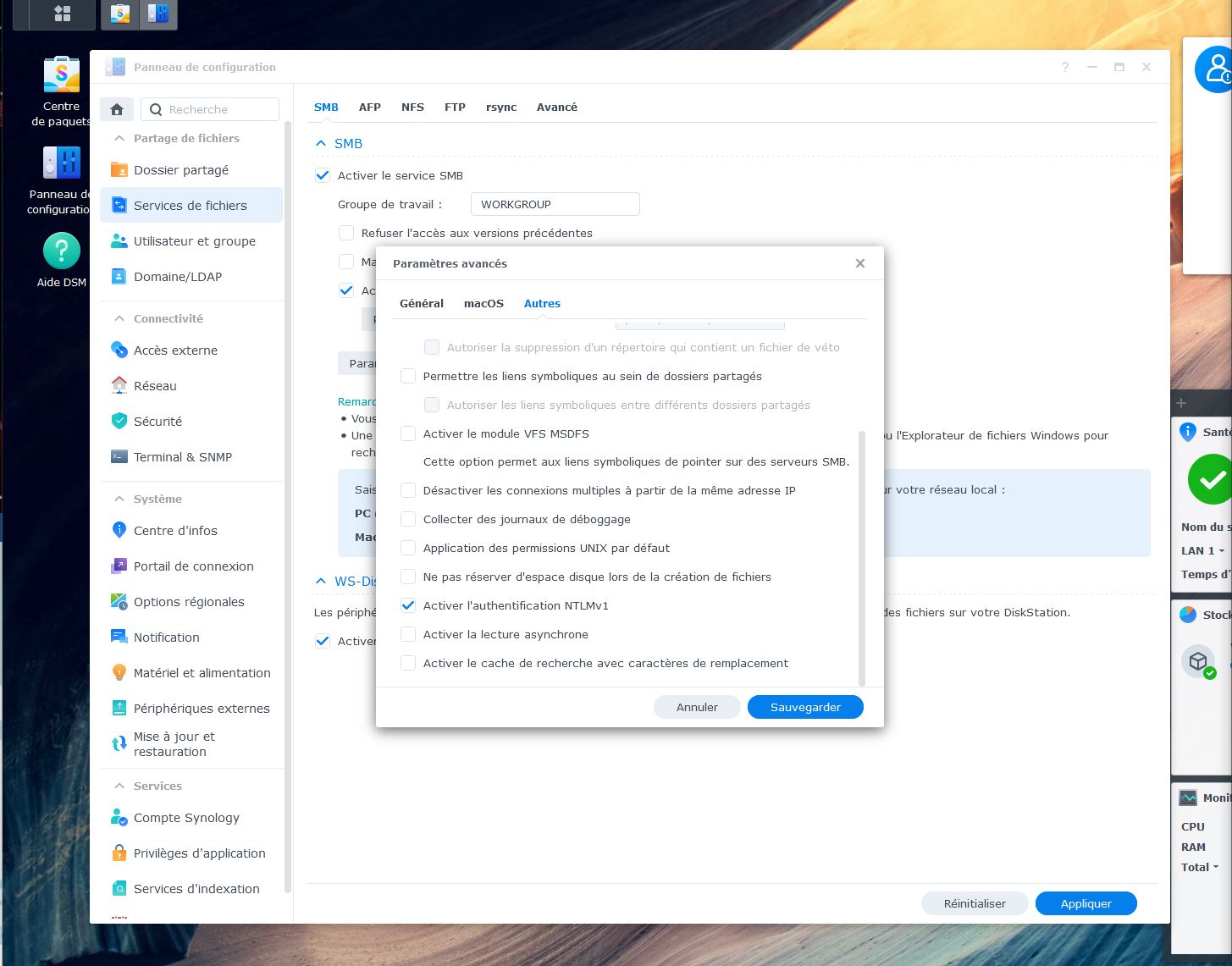The height and width of the screenshot is (966, 1232).
Task: Click the Sauvegarder button
Action: (x=805, y=707)
